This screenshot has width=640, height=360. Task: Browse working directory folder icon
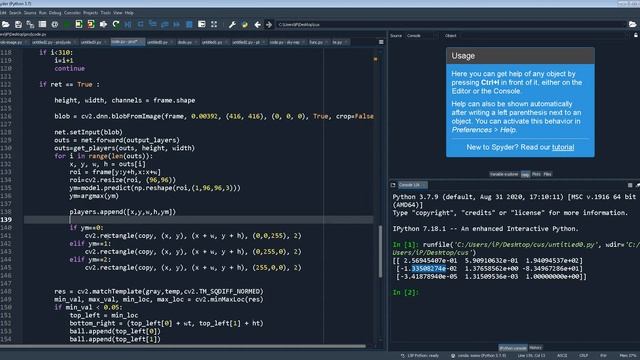coord(633,24)
